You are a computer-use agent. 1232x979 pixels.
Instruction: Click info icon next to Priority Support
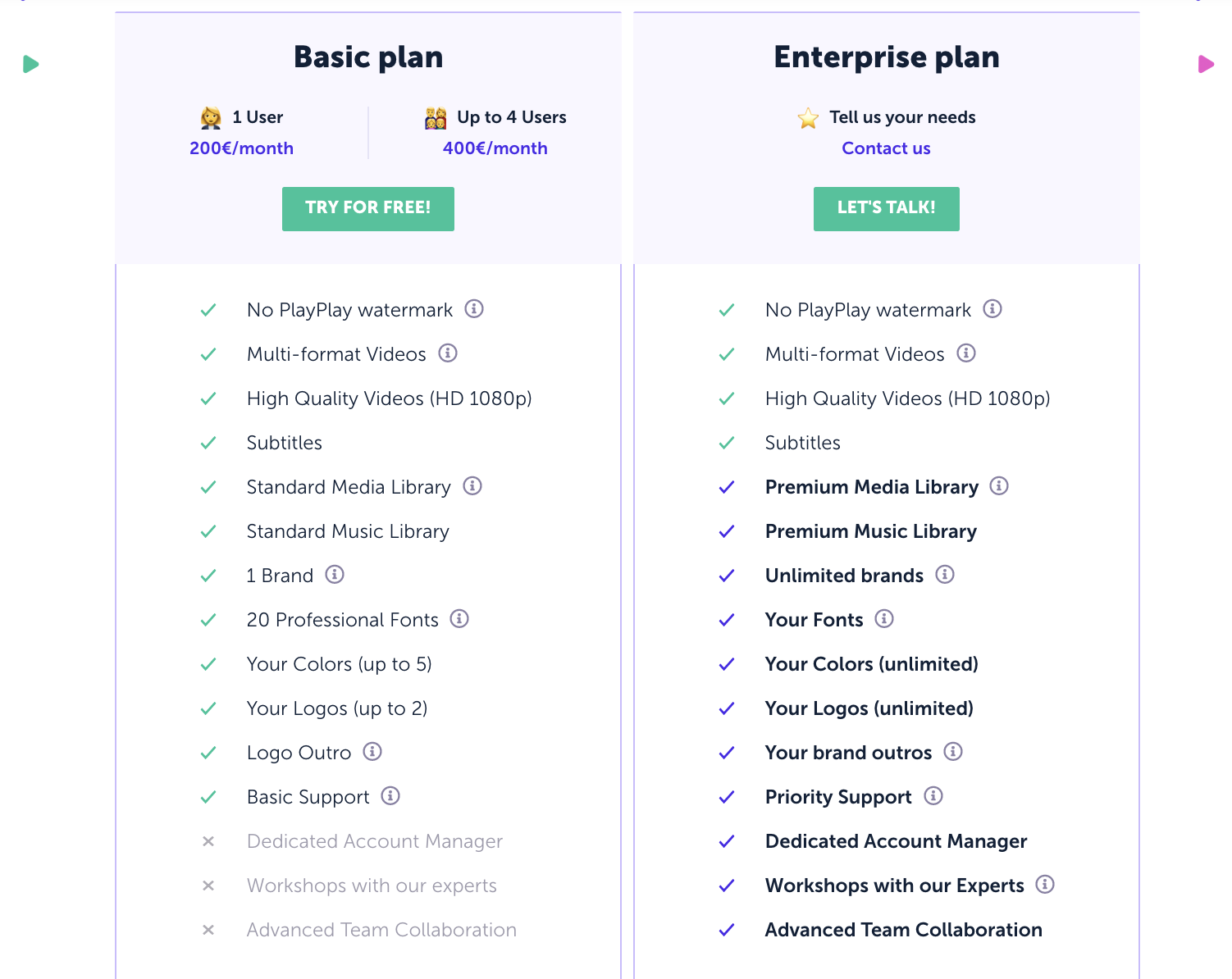coord(933,796)
